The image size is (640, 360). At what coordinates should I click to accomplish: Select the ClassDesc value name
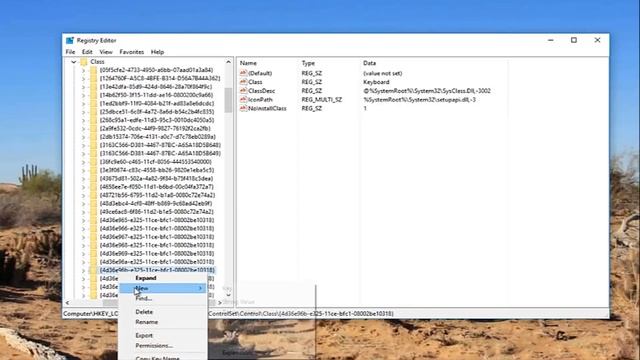click(262, 91)
